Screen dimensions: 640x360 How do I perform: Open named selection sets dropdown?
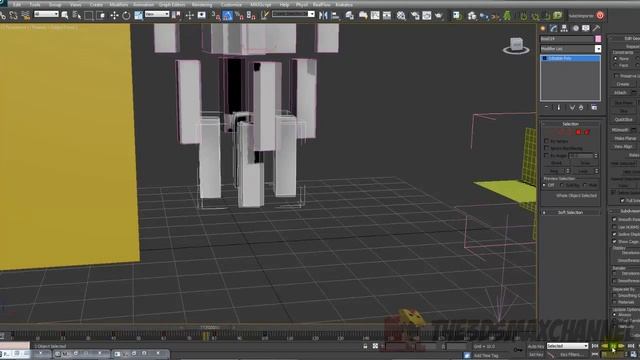293,14
